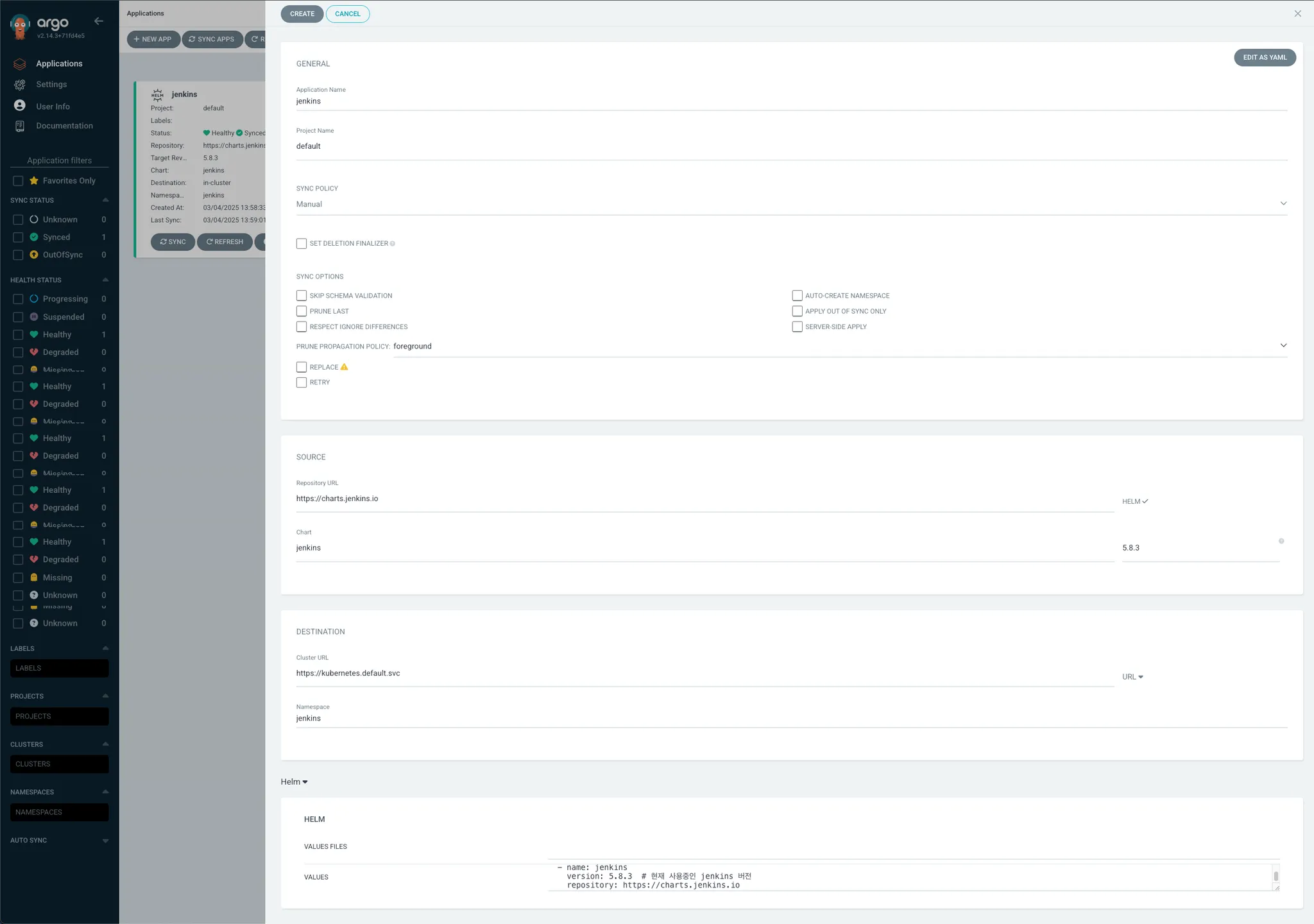Open Settings via gears icon
This screenshot has width=1314, height=924.
[20, 85]
